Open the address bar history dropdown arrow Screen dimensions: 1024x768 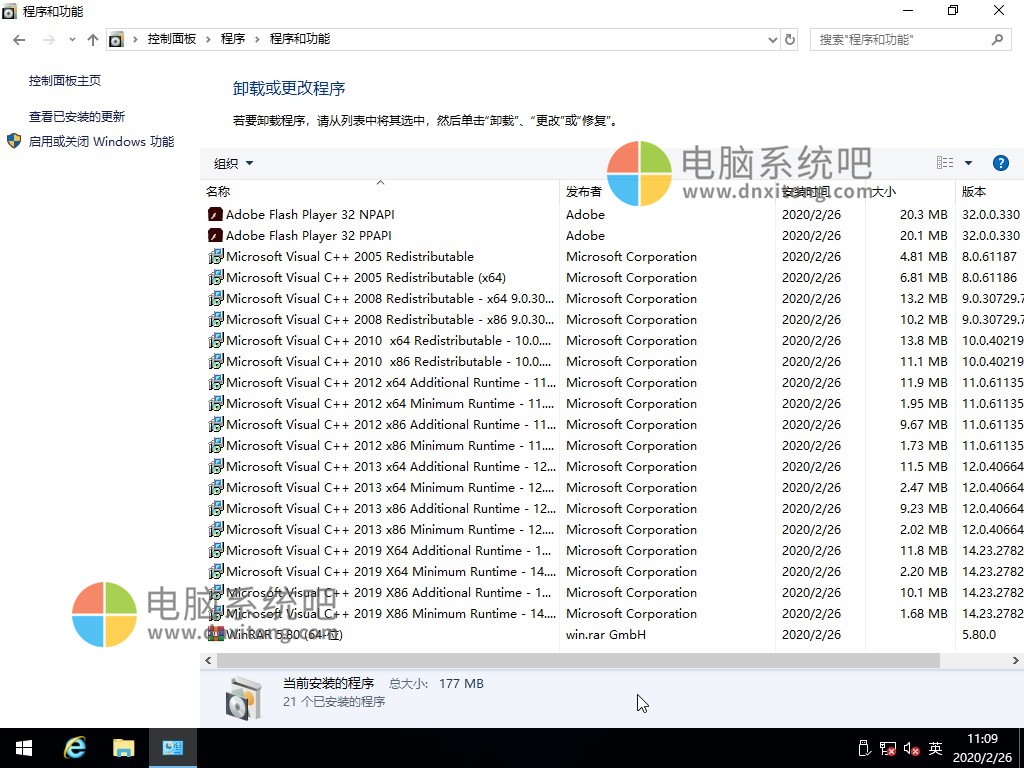click(x=773, y=38)
